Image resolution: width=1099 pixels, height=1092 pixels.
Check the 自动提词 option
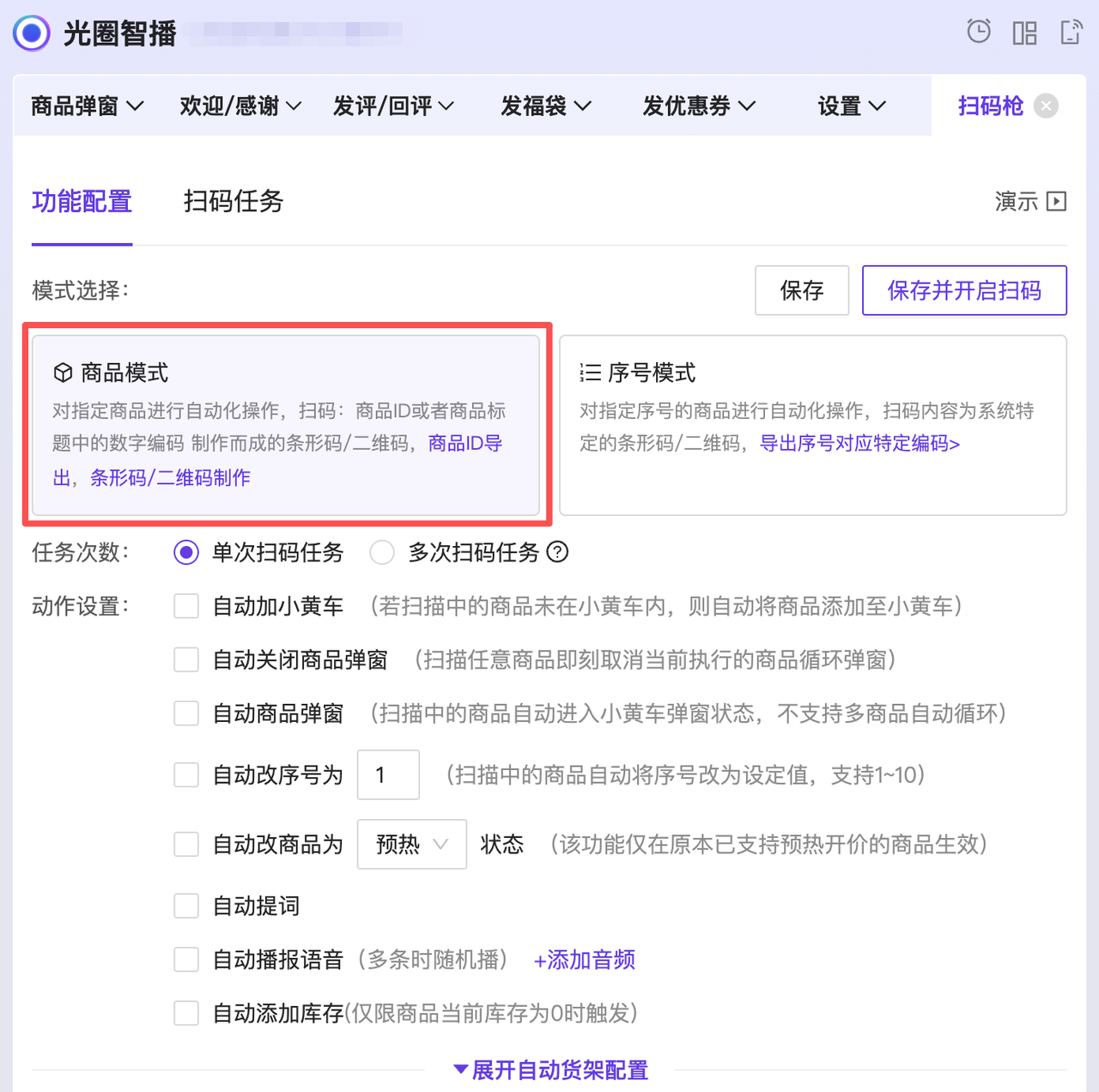point(186,906)
